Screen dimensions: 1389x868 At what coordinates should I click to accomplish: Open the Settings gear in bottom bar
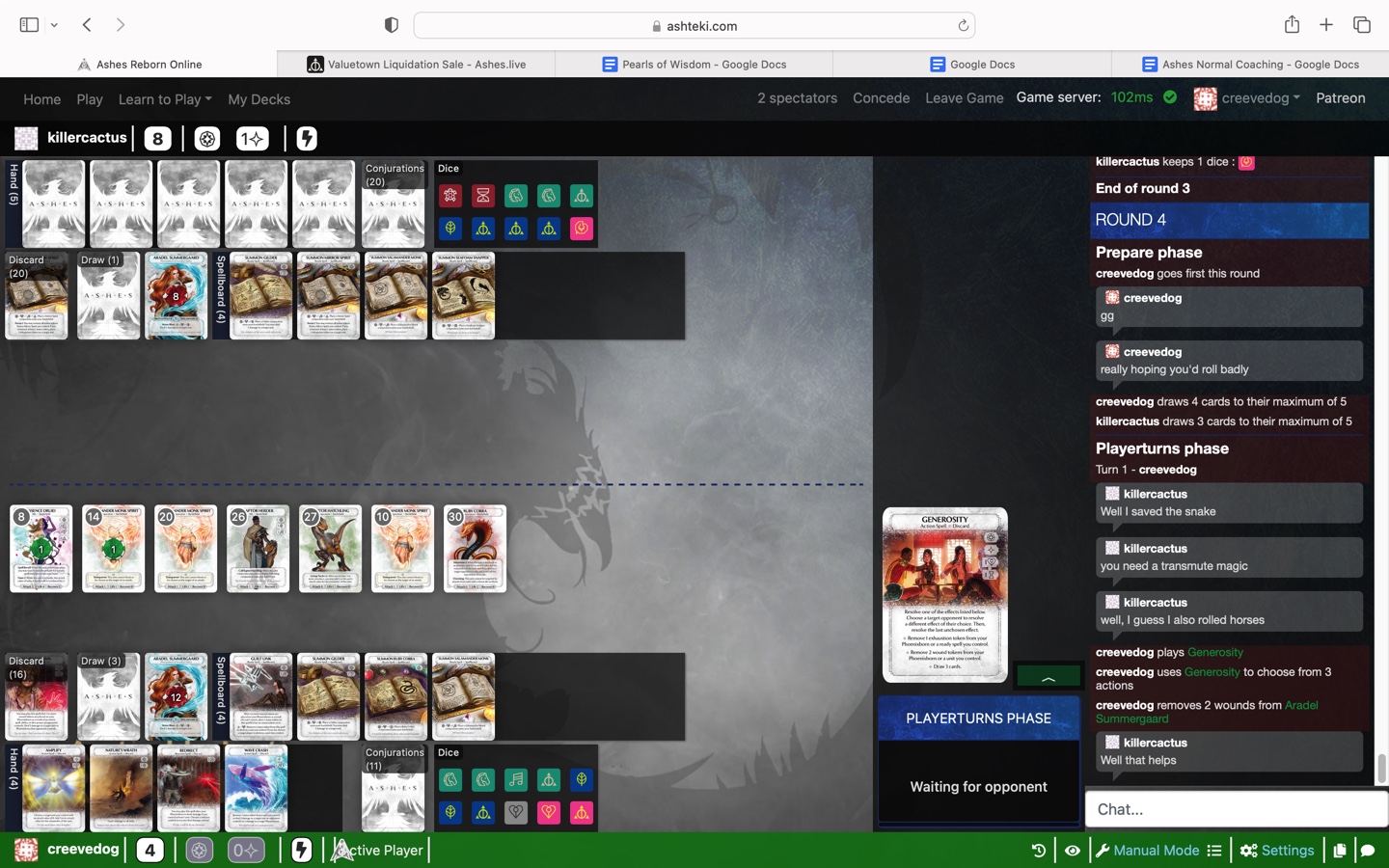[1277, 850]
